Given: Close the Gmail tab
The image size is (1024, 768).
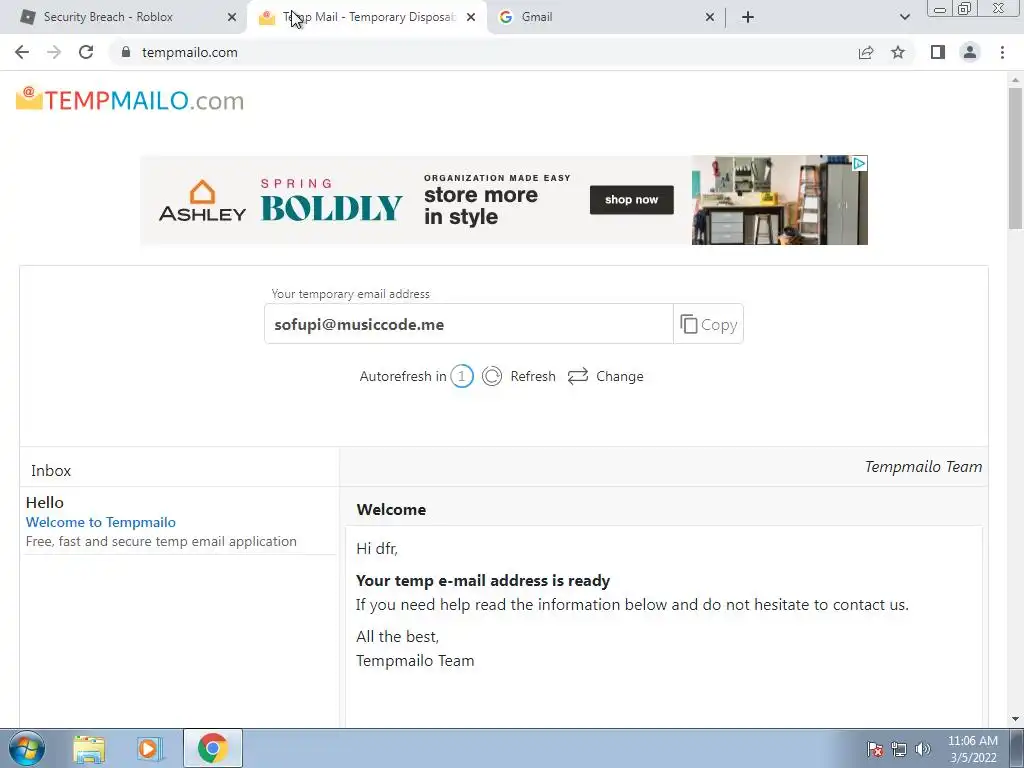Looking at the screenshot, I should 710,17.
